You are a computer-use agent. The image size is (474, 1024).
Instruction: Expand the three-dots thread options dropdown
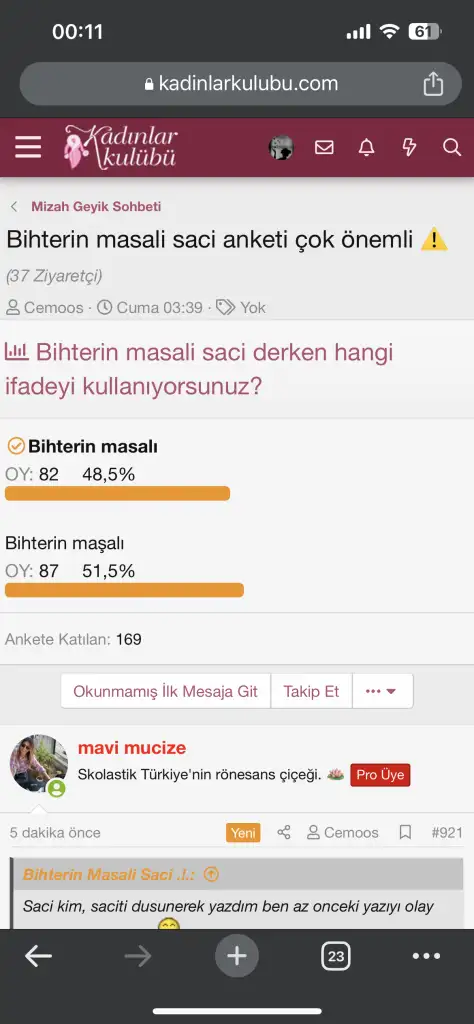383,691
